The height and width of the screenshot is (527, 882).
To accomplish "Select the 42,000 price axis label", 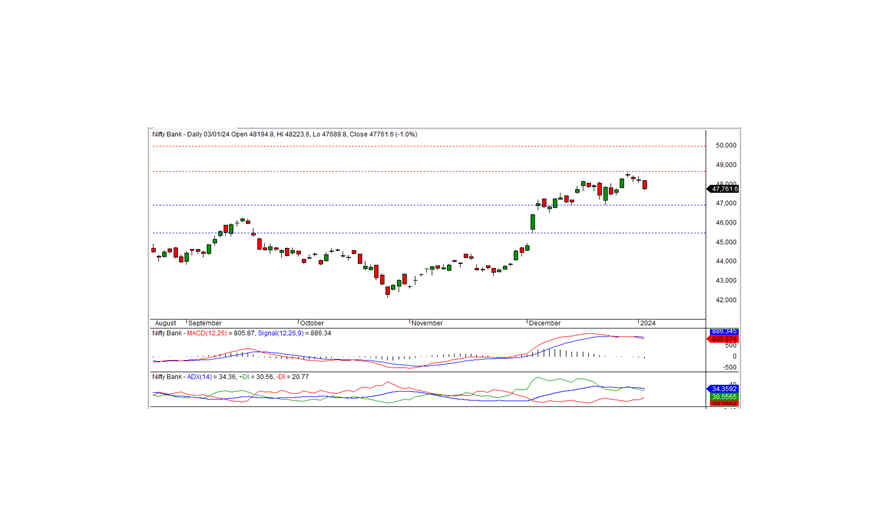I will tap(726, 300).
